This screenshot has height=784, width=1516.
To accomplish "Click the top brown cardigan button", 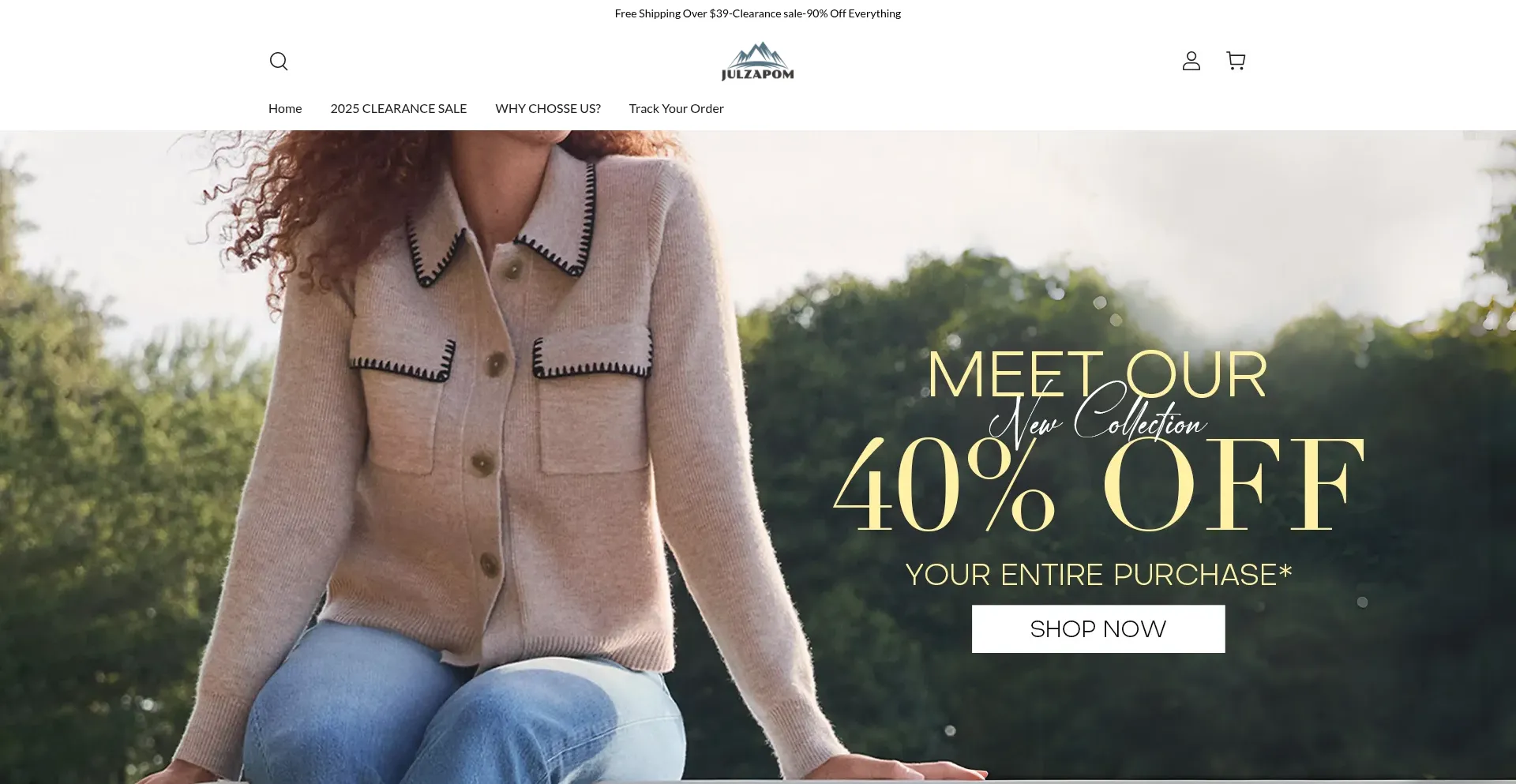I will tap(513, 269).
